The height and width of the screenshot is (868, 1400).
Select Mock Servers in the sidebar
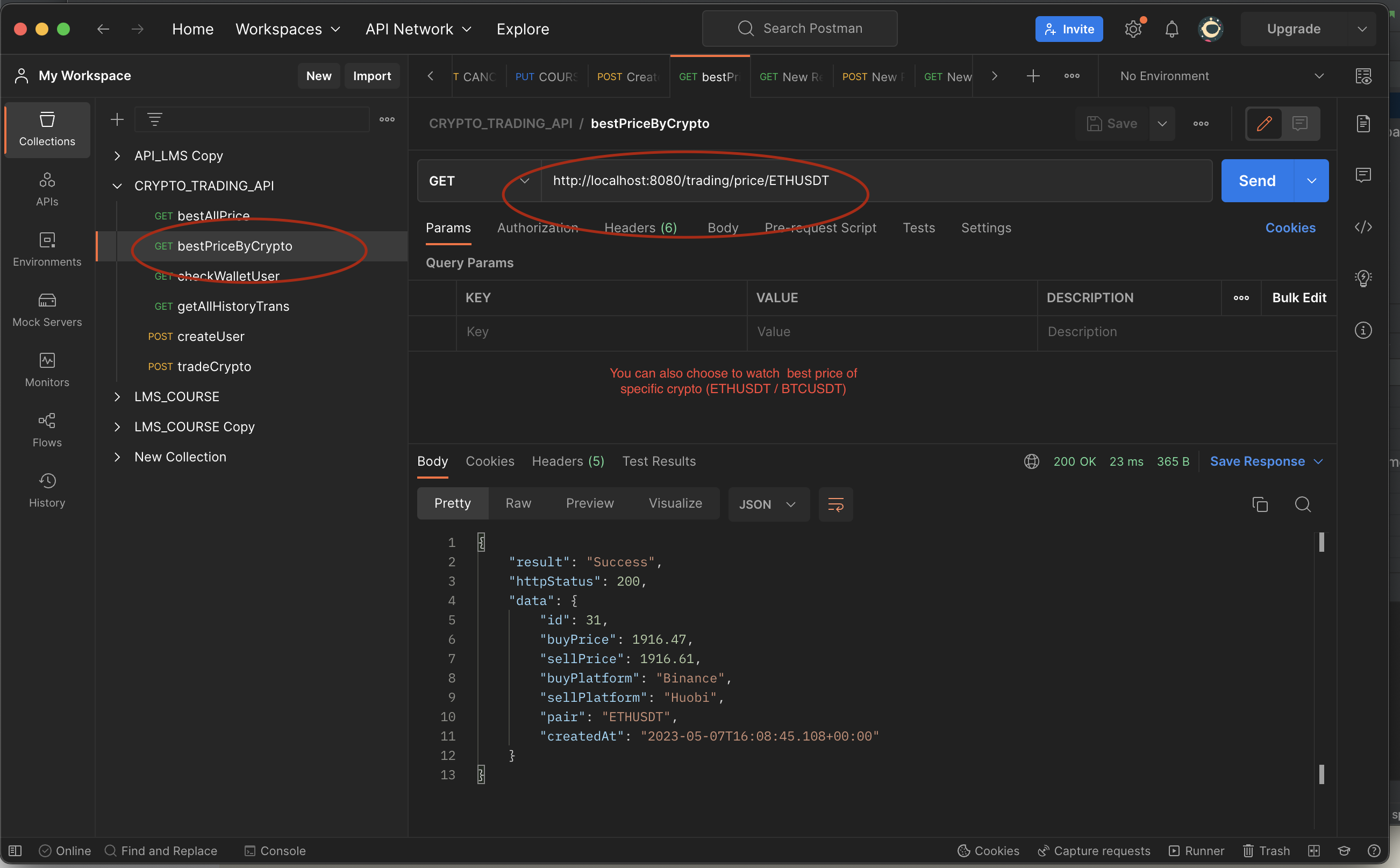[46, 310]
